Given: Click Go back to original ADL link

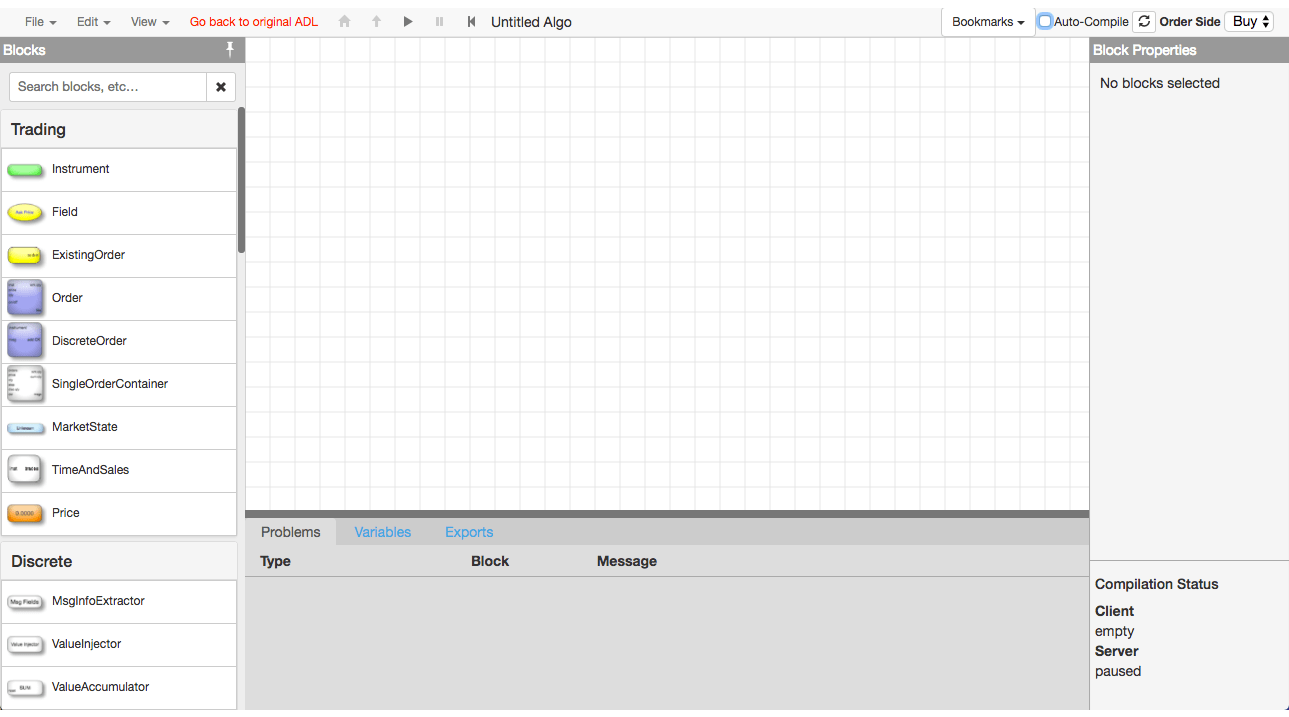Looking at the screenshot, I should [x=254, y=21].
